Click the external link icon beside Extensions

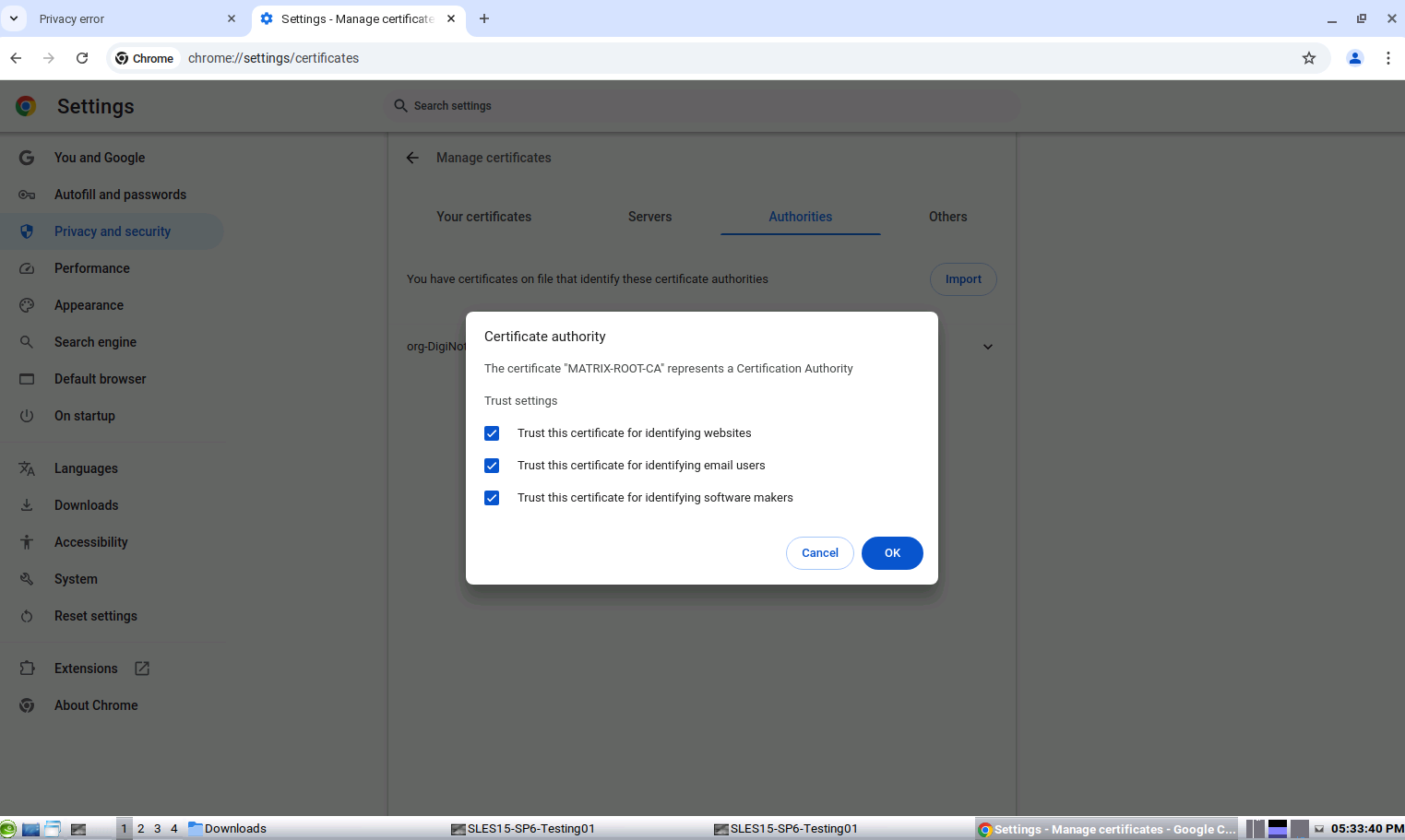click(x=142, y=668)
